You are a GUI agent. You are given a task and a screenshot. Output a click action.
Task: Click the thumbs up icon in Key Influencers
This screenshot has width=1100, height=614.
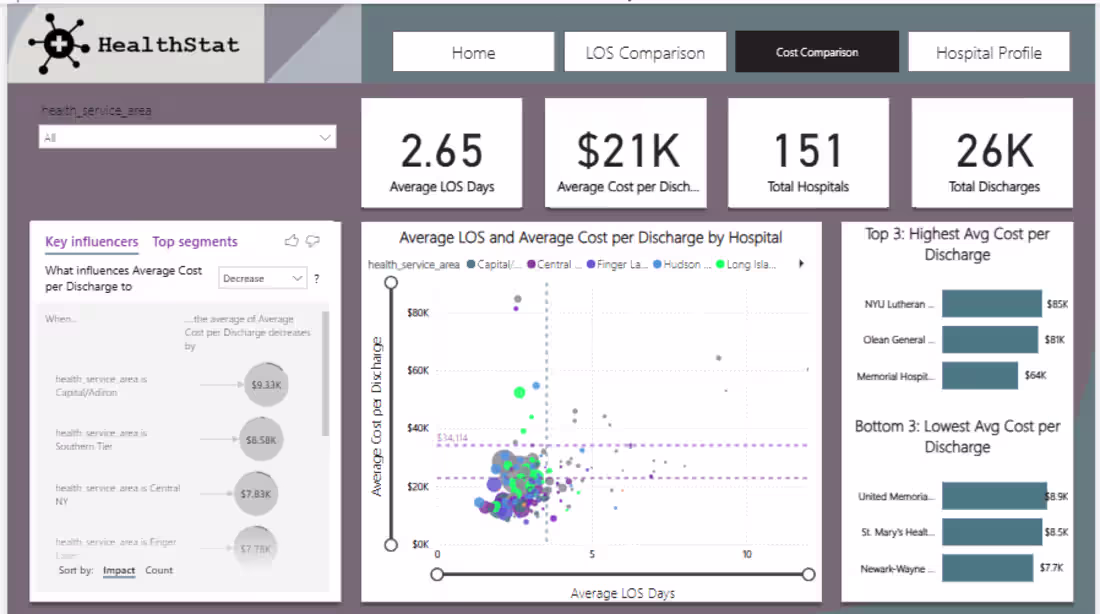click(x=291, y=240)
